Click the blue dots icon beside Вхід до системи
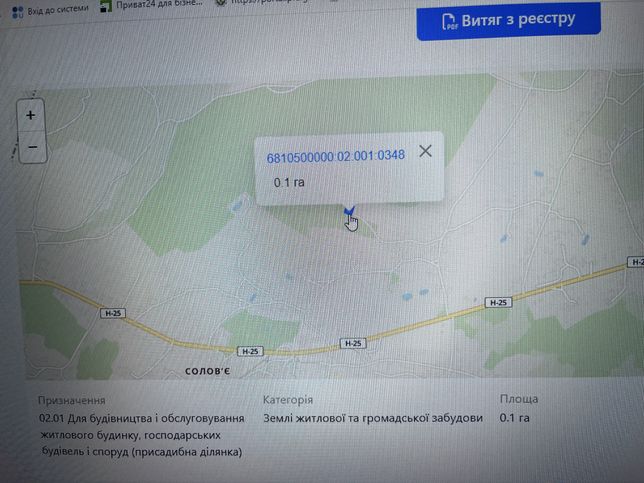The image size is (644, 483). coord(18,12)
